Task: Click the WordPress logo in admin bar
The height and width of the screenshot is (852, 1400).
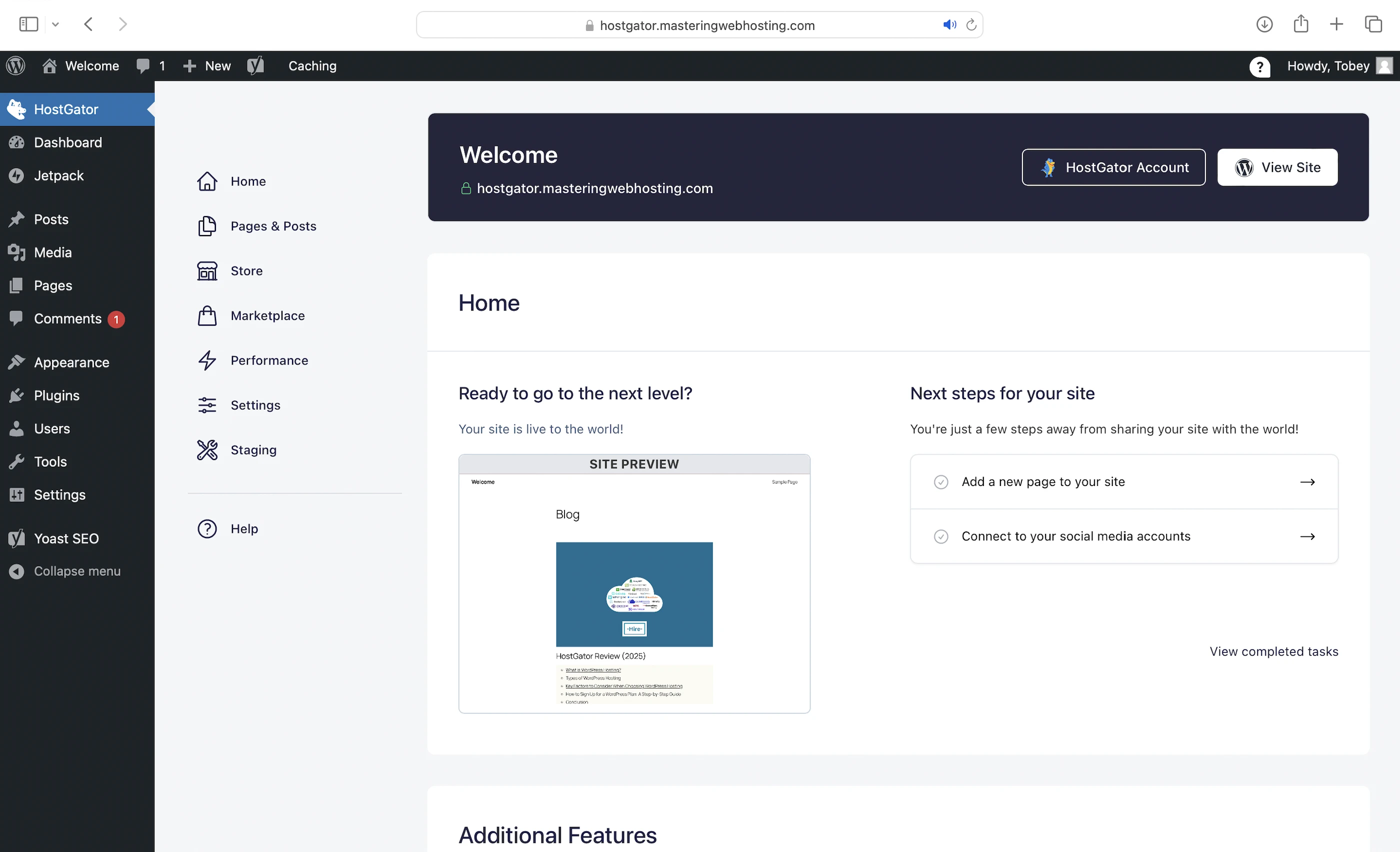Action: [x=16, y=66]
